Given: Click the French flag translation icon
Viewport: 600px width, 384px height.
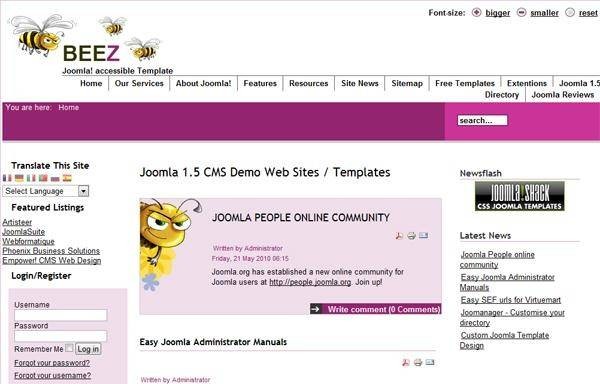Looking at the screenshot, I should pyautogui.click(x=7, y=178).
